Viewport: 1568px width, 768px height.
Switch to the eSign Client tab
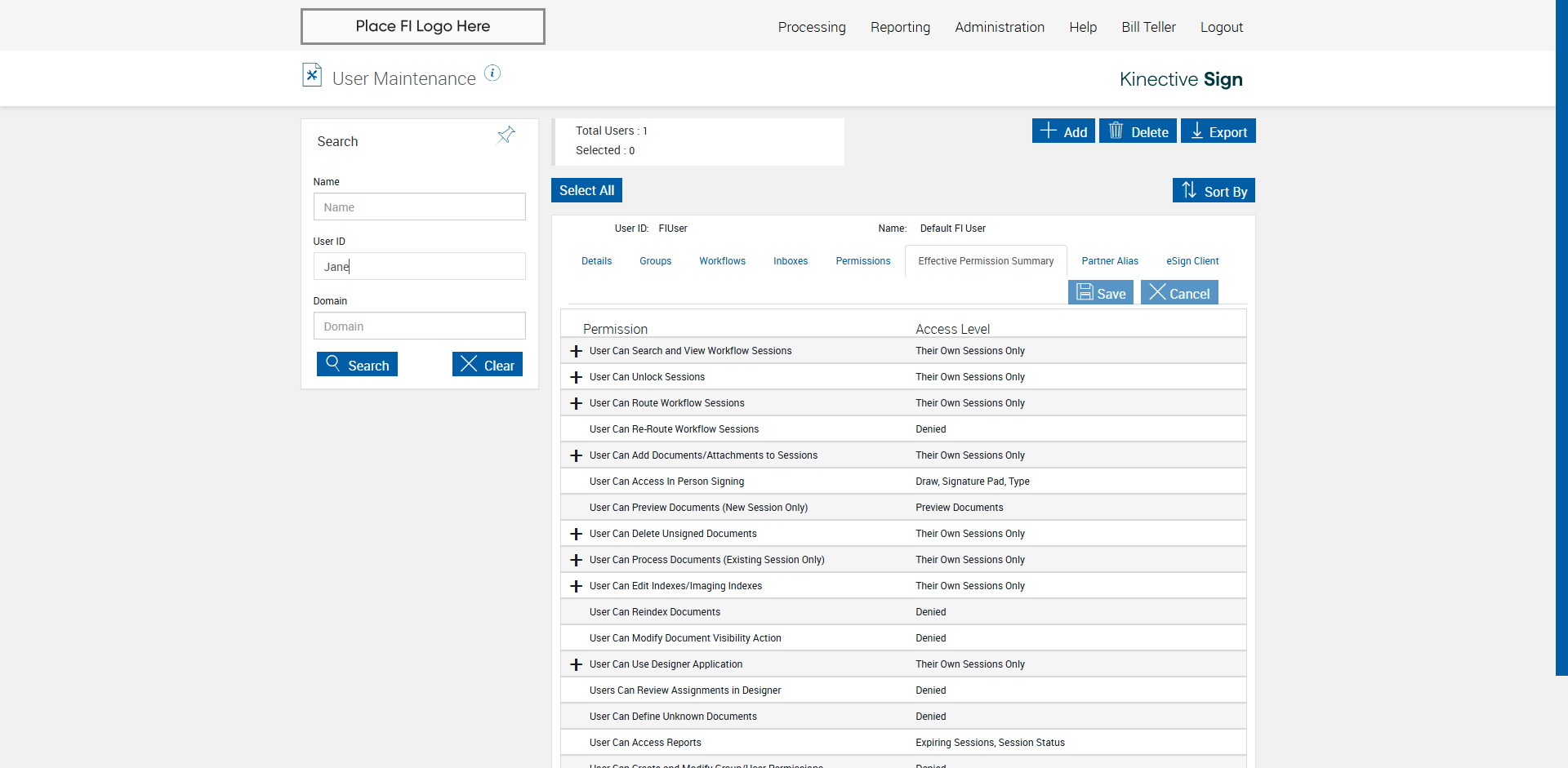[x=1192, y=261]
